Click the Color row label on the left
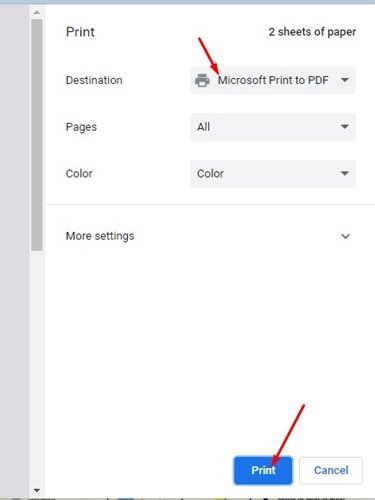 click(x=79, y=174)
